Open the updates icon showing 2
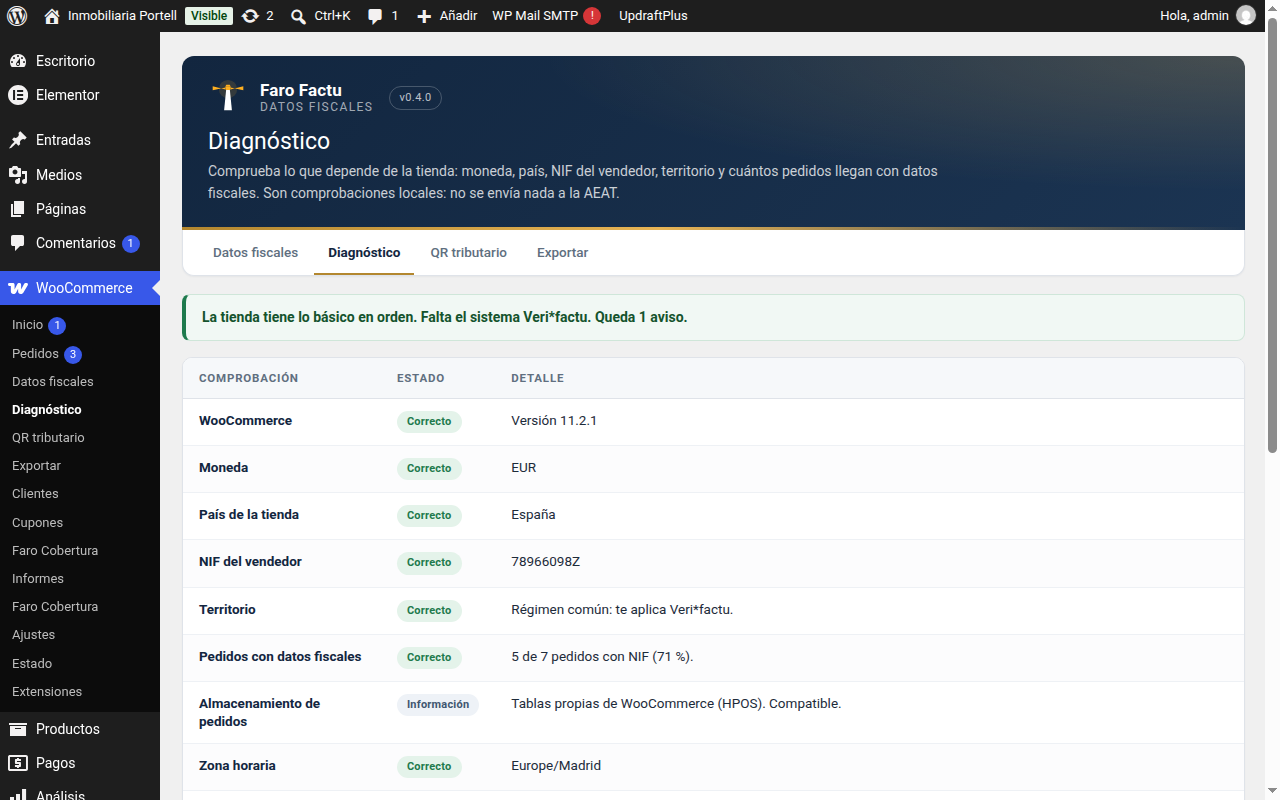The image size is (1280, 800). (250, 16)
